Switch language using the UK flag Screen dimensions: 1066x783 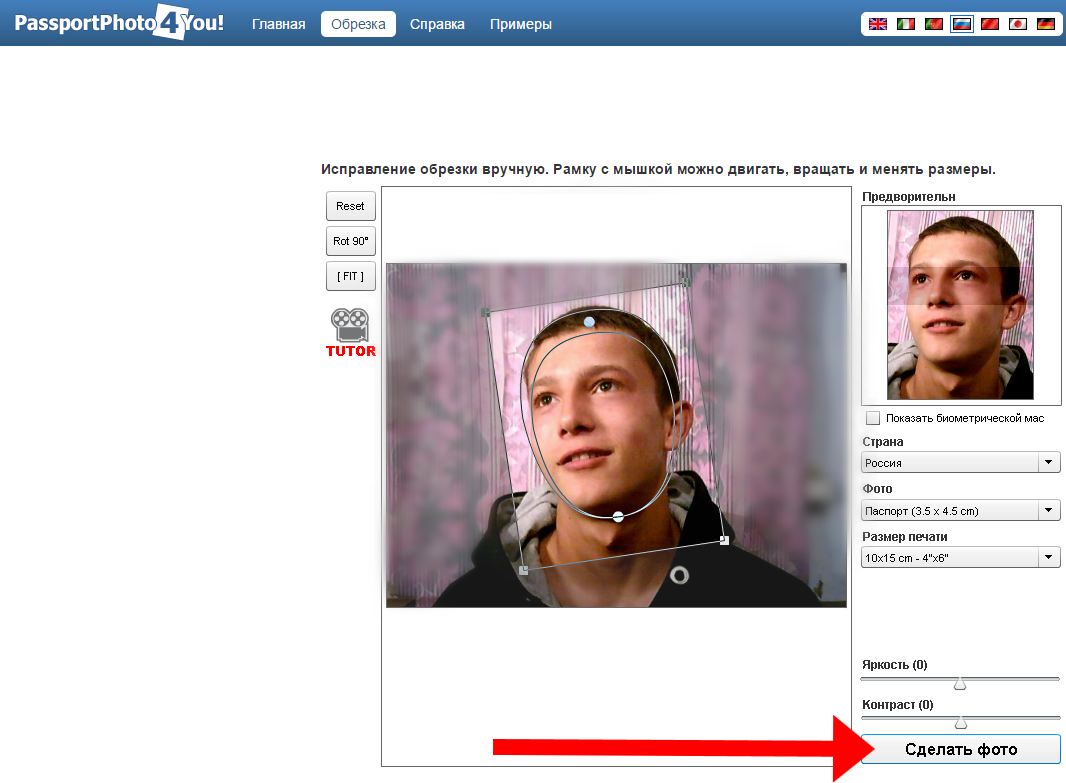pos(878,24)
